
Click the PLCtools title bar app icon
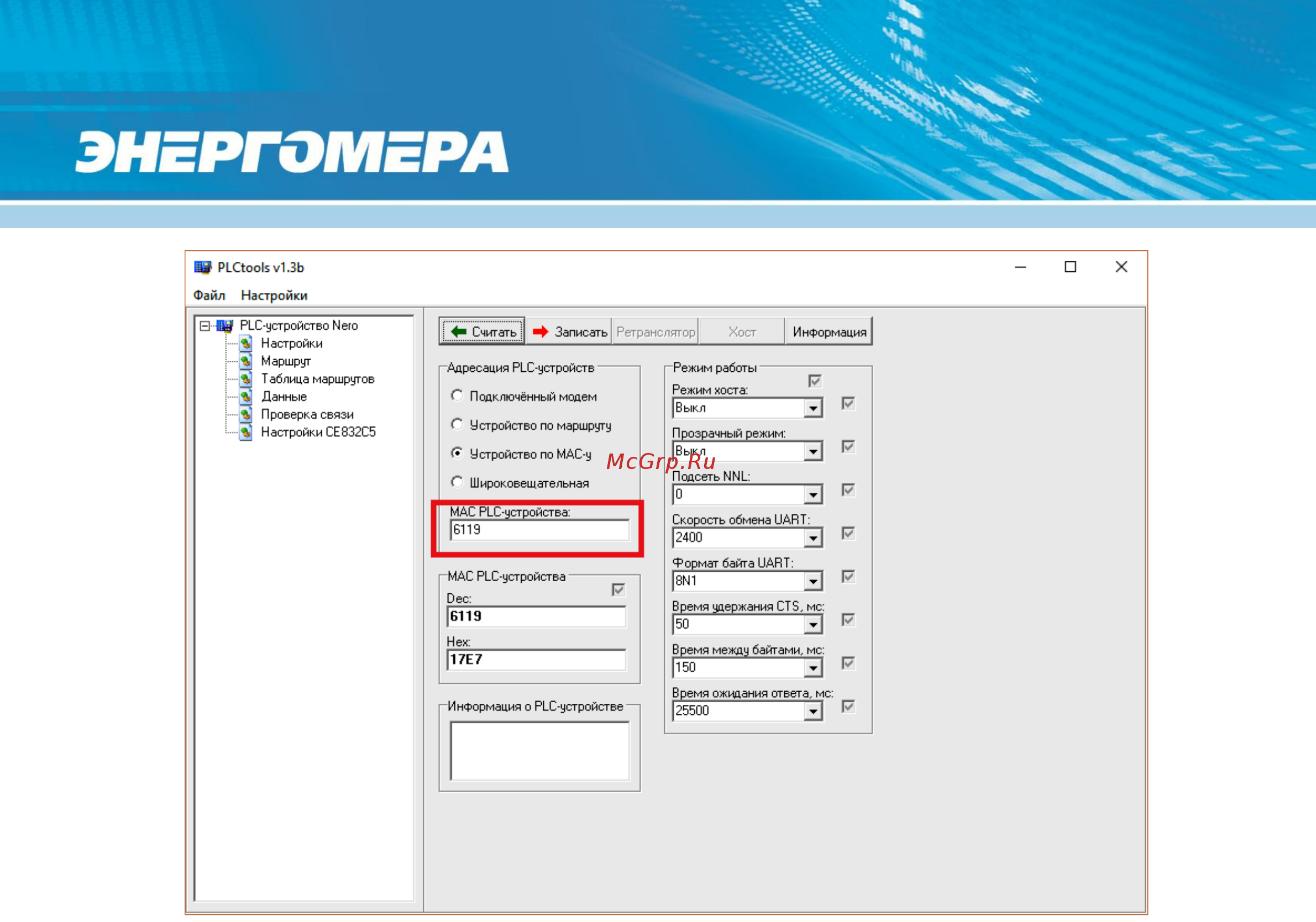pyautogui.click(x=202, y=267)
